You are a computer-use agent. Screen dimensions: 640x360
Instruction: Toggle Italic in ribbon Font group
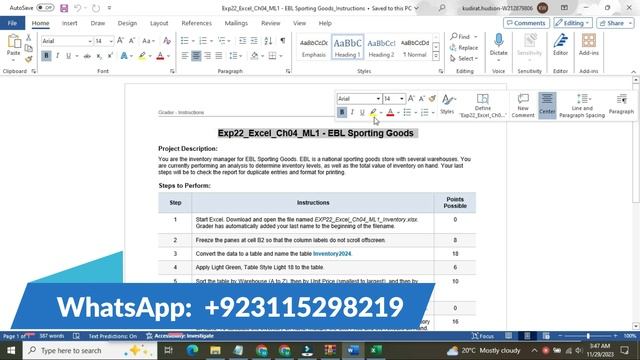click(58, 56)
